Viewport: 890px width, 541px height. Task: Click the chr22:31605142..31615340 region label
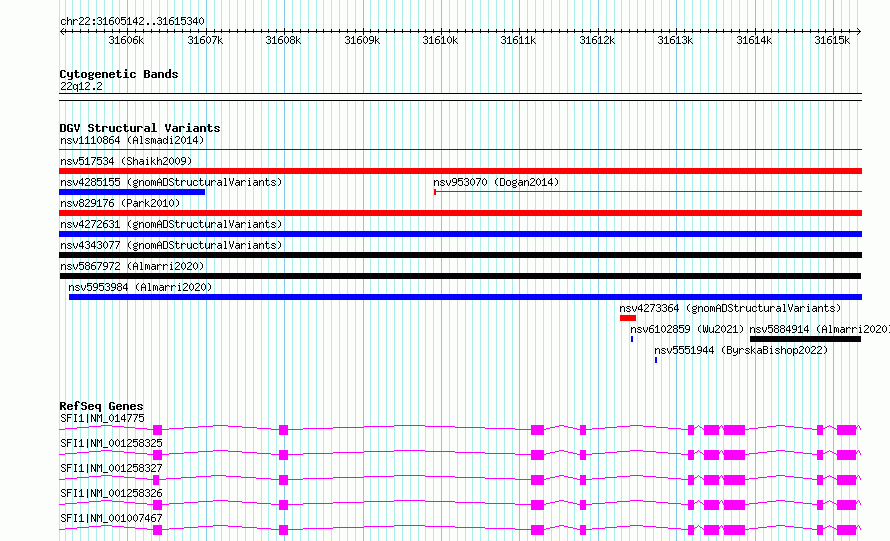132,21
